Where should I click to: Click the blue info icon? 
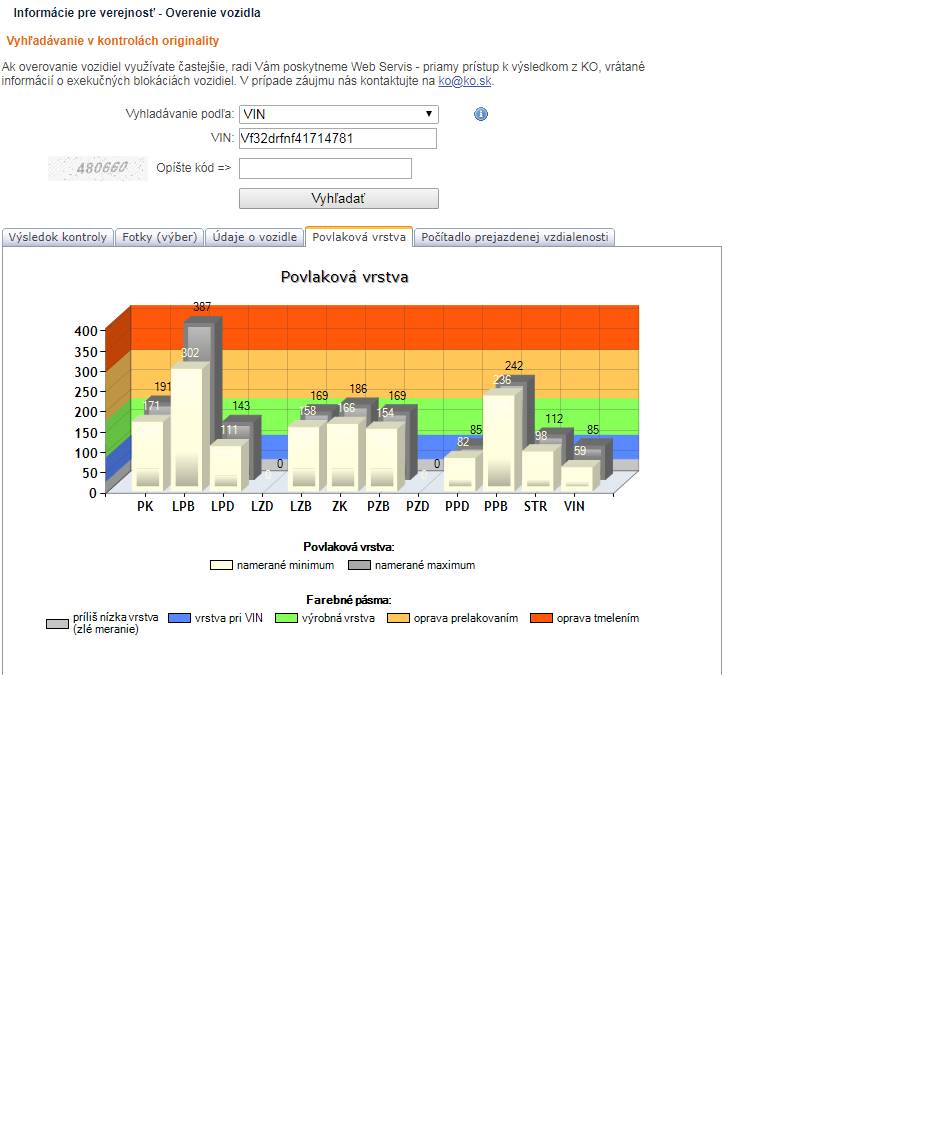pyautogui.click(x=481, y=114)
